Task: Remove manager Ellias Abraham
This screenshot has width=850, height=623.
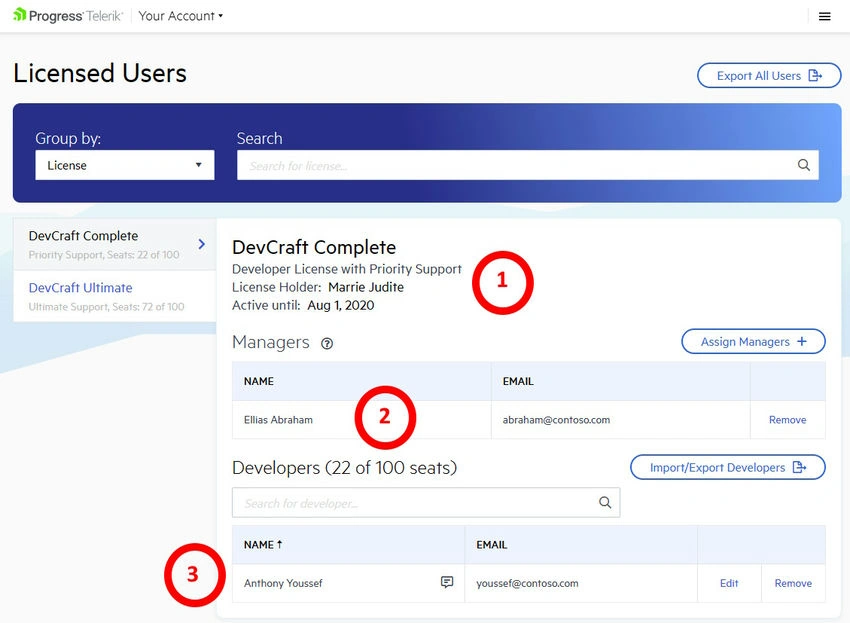Action: [787, 420]
